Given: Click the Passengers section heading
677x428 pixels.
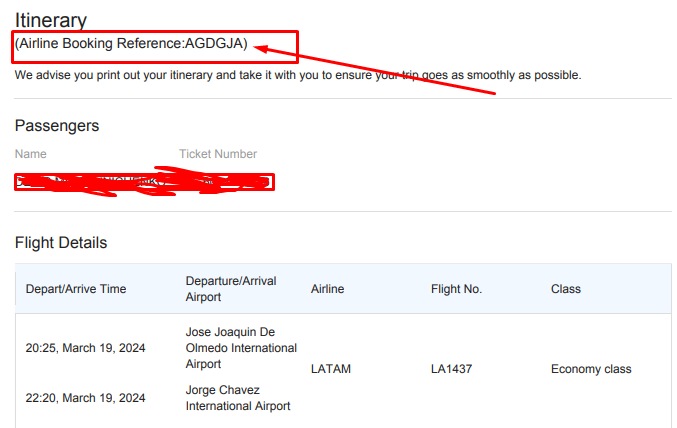Looking at the screenshot, I should [x=57, y=126].
